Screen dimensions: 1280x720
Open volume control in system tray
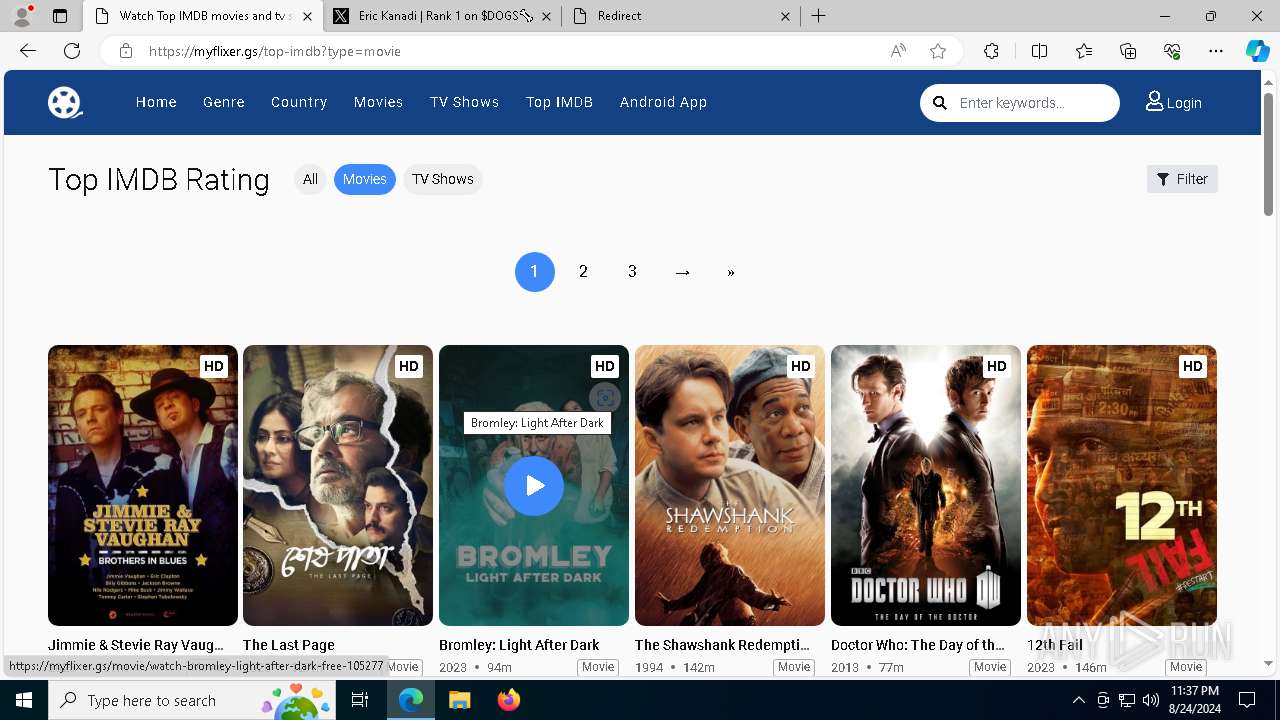[1151, 700]
